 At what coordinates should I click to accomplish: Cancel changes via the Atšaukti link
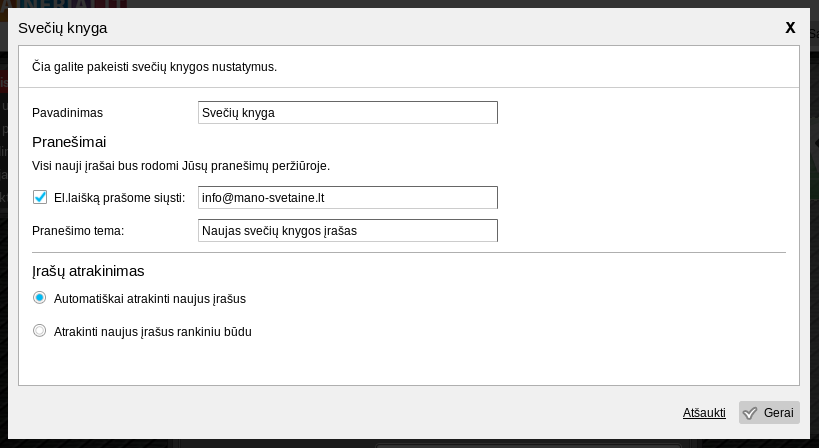point(704,413)
